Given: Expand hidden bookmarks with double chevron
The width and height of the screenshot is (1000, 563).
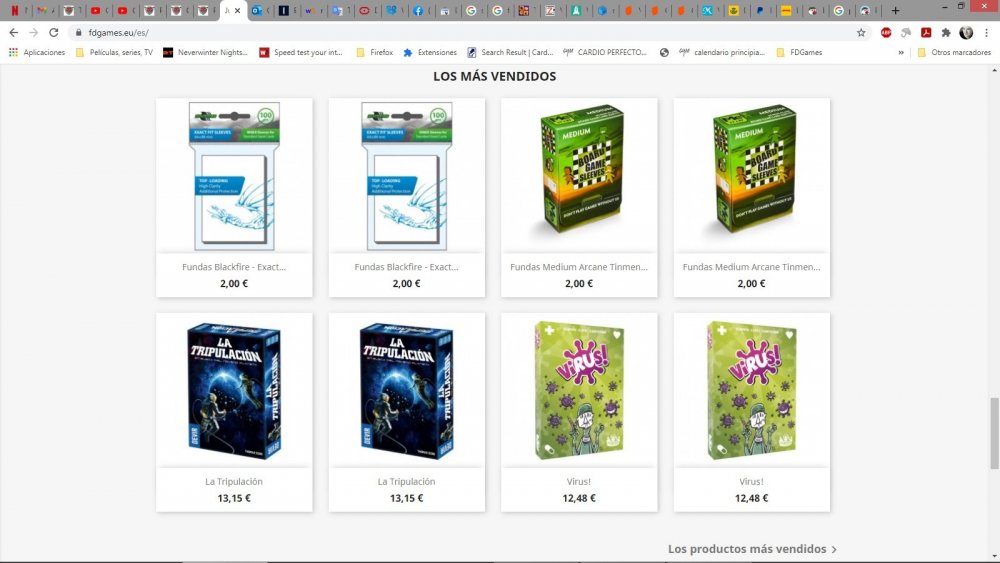Looking at the screenshot, I should coord(901,52).
